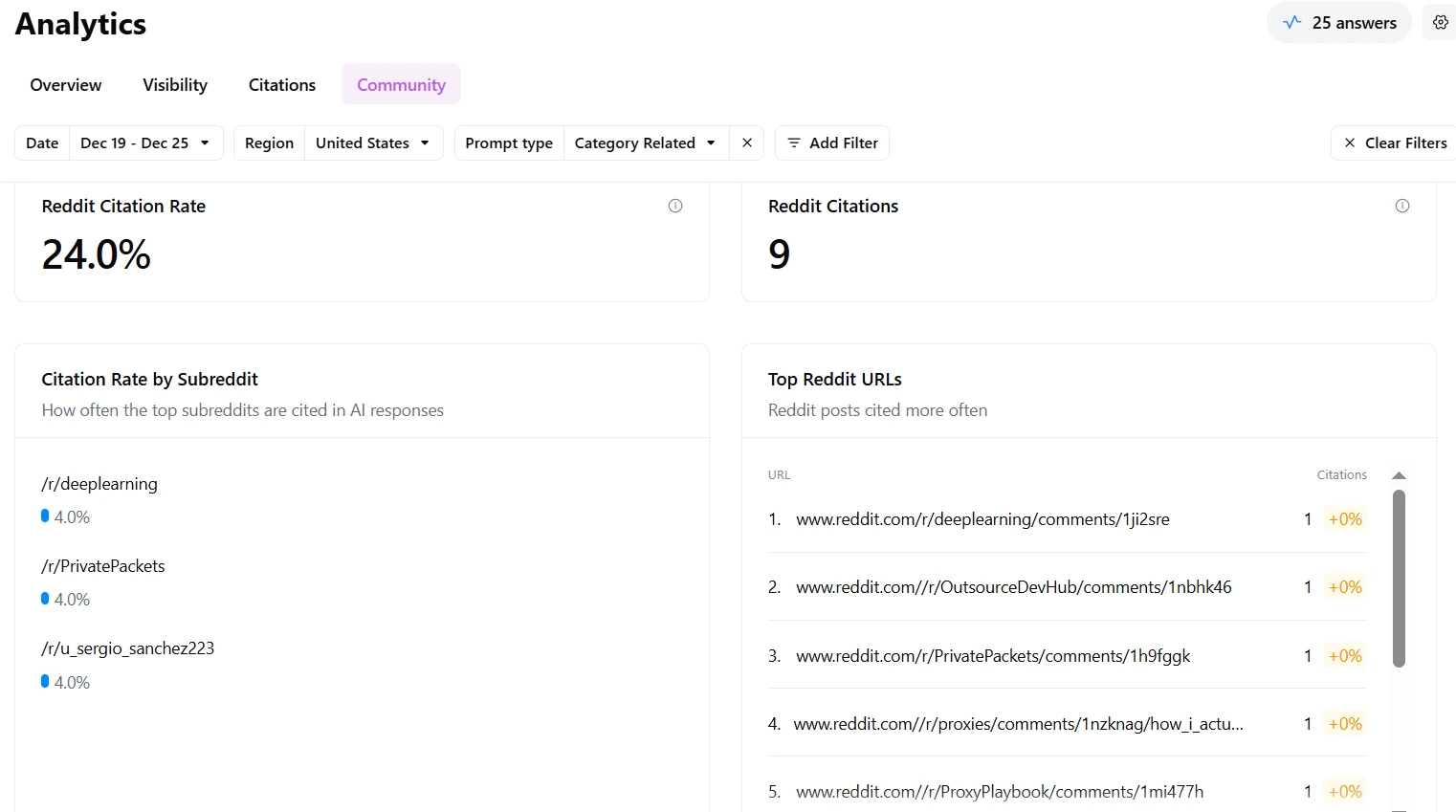Image resolution: width=1456 pixels, height=812 pixels.
Task: Open the ProxyPlaybook 1mi477h URL
Action: coord(1000,792)
